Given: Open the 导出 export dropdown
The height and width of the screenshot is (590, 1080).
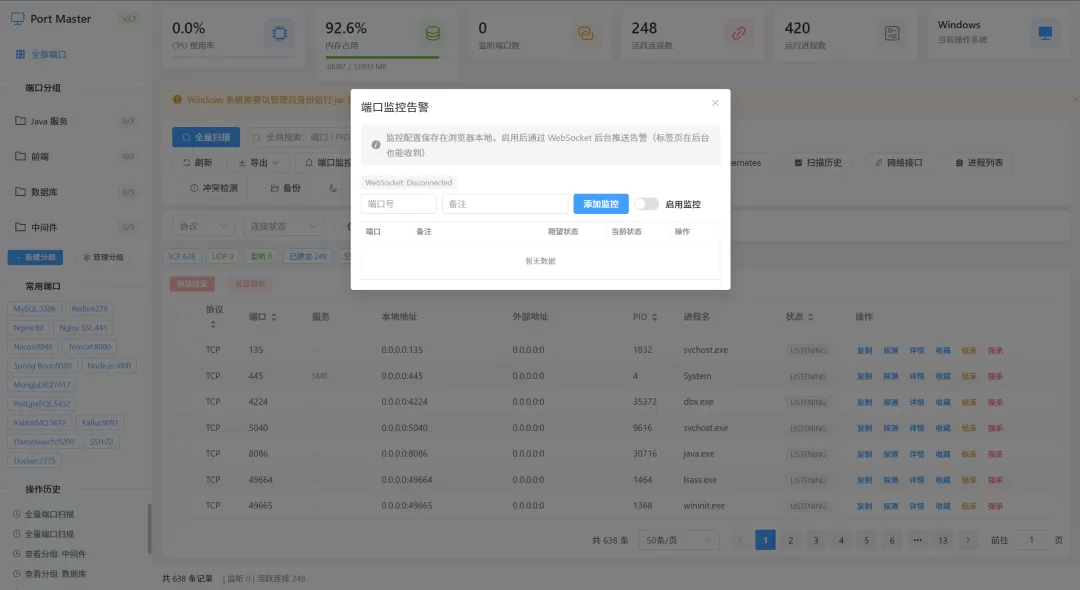Looking at the screenshot, I should [258, 163].
